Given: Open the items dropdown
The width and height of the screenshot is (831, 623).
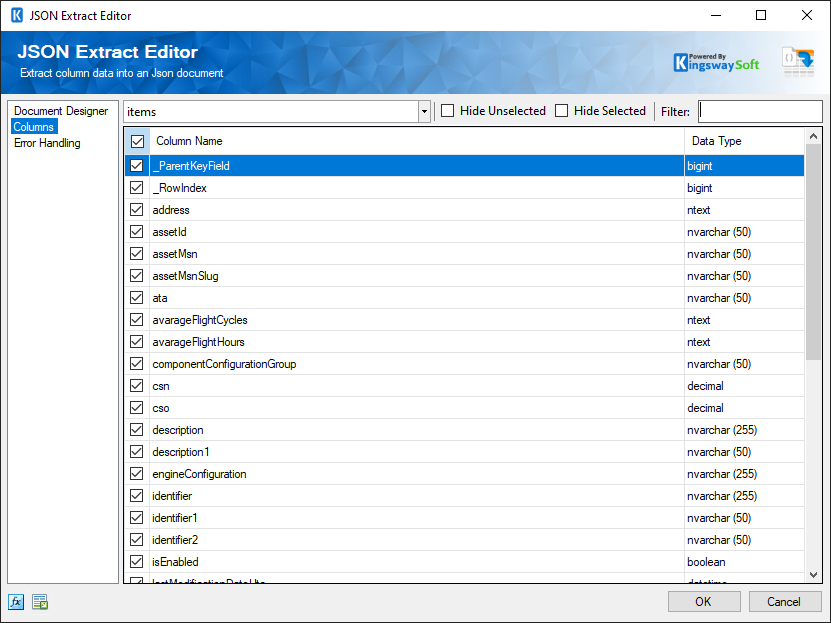Looking at the screenshot, I should click(x=423, y=111).
